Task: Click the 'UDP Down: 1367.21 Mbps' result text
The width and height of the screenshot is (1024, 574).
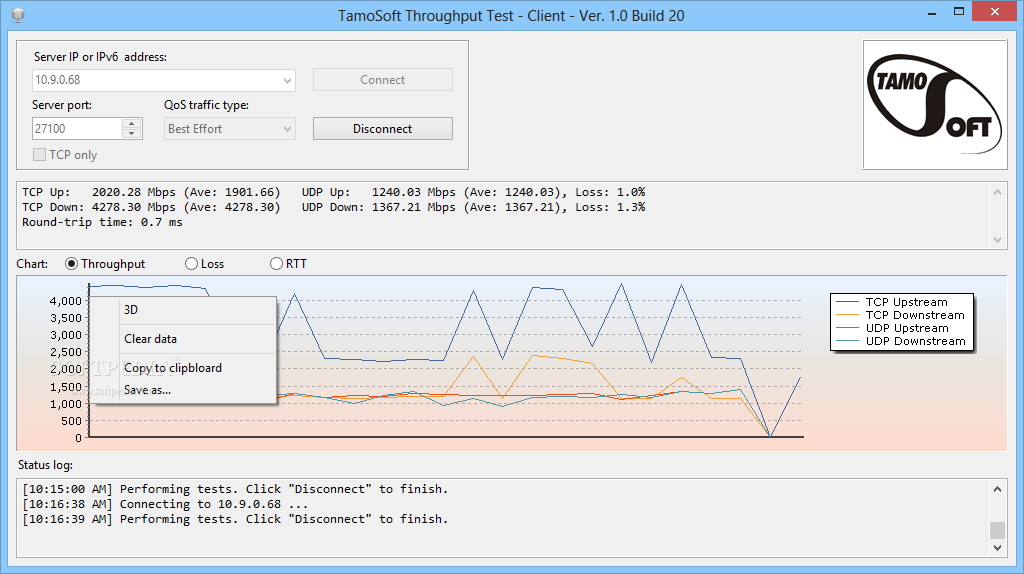Action: tap(379, 207)
